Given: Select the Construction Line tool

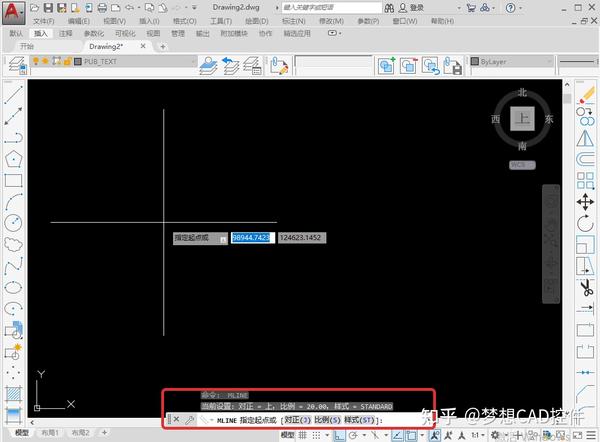Looking at the screenshot, I should (x=13, y=116).
